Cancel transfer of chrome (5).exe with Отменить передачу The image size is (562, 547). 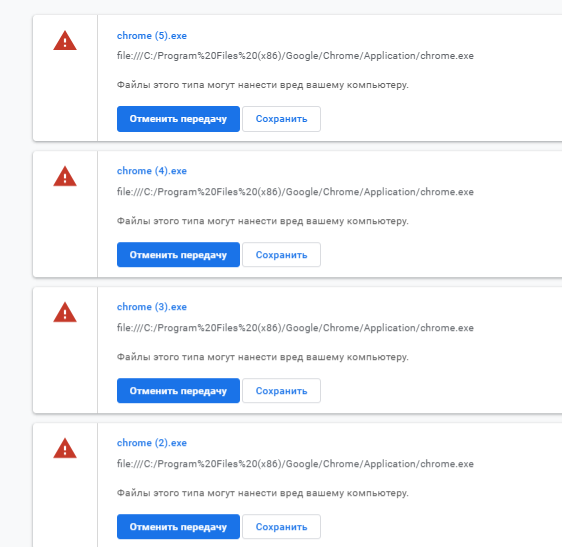178,119
